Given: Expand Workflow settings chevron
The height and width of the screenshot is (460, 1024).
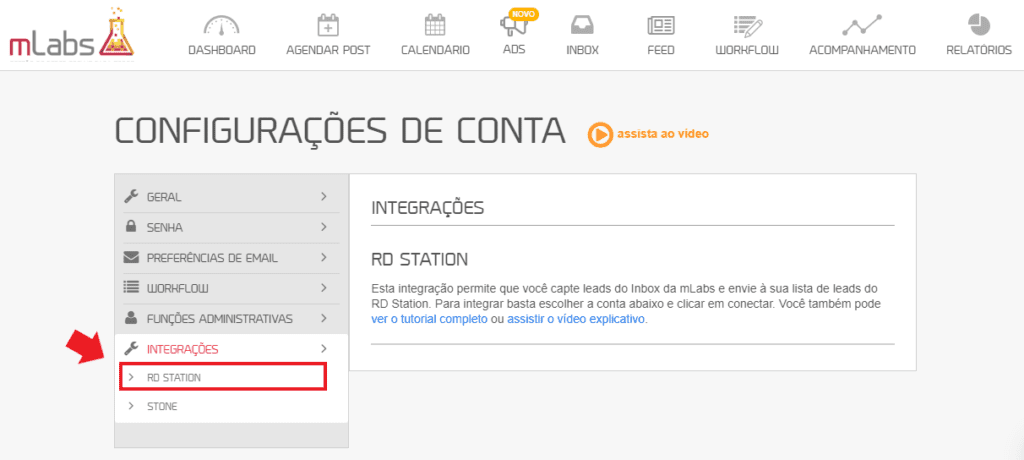Looking at the screenshot, I should coord(323,288).
